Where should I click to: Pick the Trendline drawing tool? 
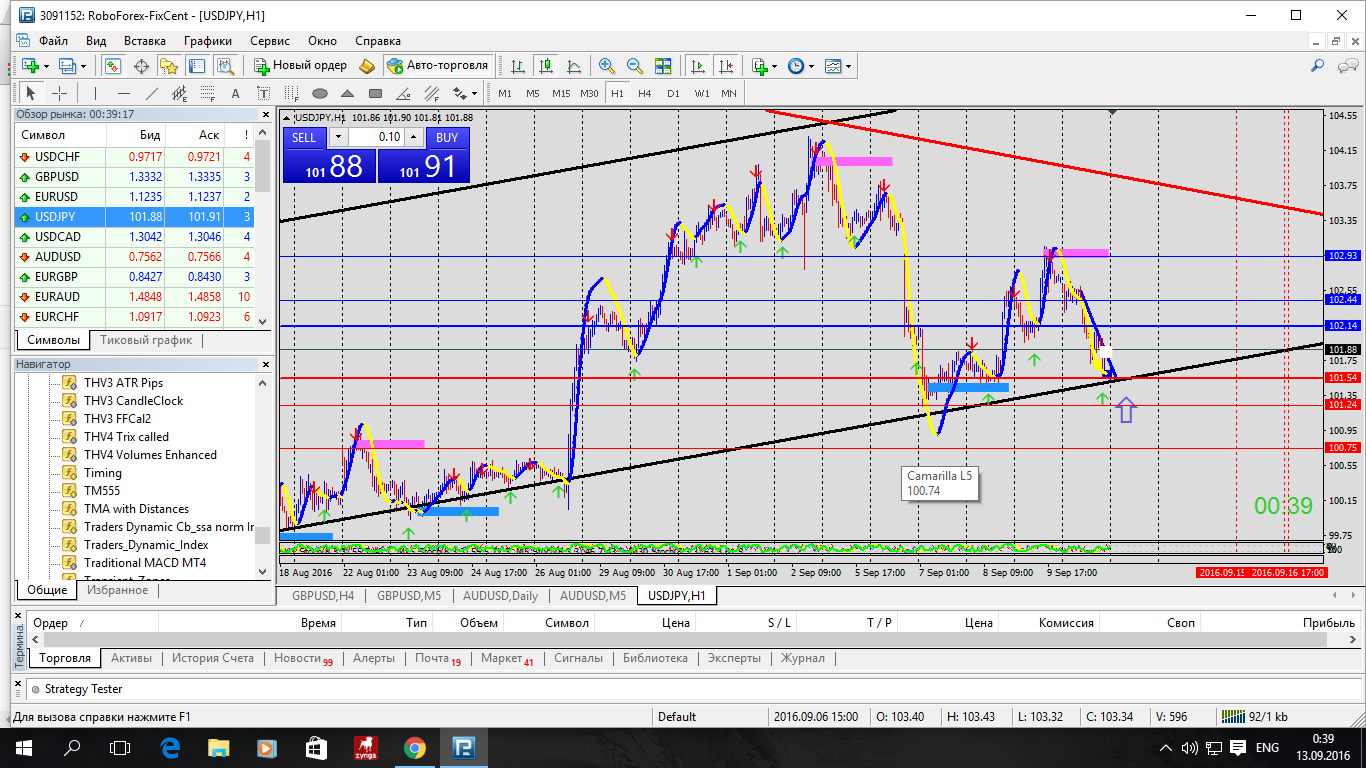click(152, 94)
